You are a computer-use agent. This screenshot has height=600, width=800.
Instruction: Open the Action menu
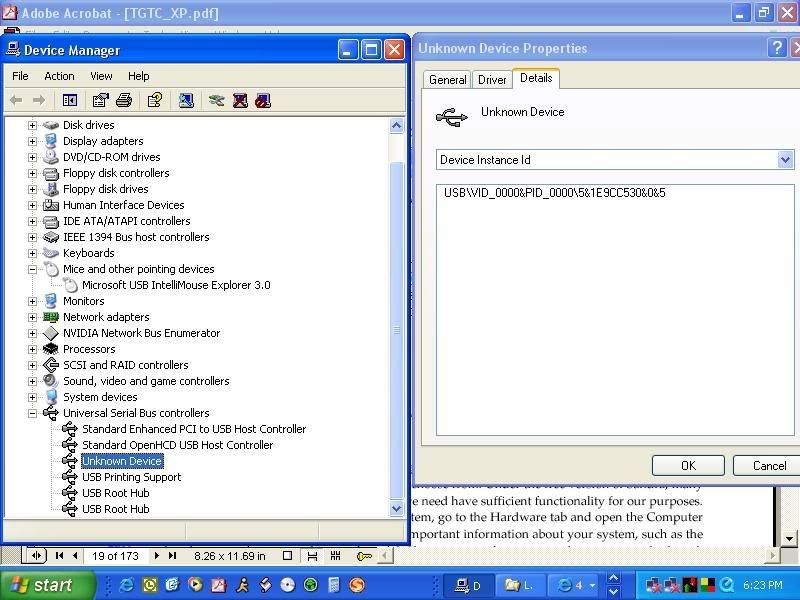point(59,76)
